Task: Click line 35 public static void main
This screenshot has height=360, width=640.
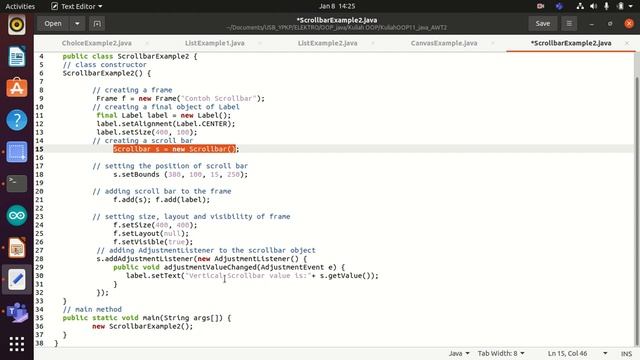Action: [x=147, y=318]
